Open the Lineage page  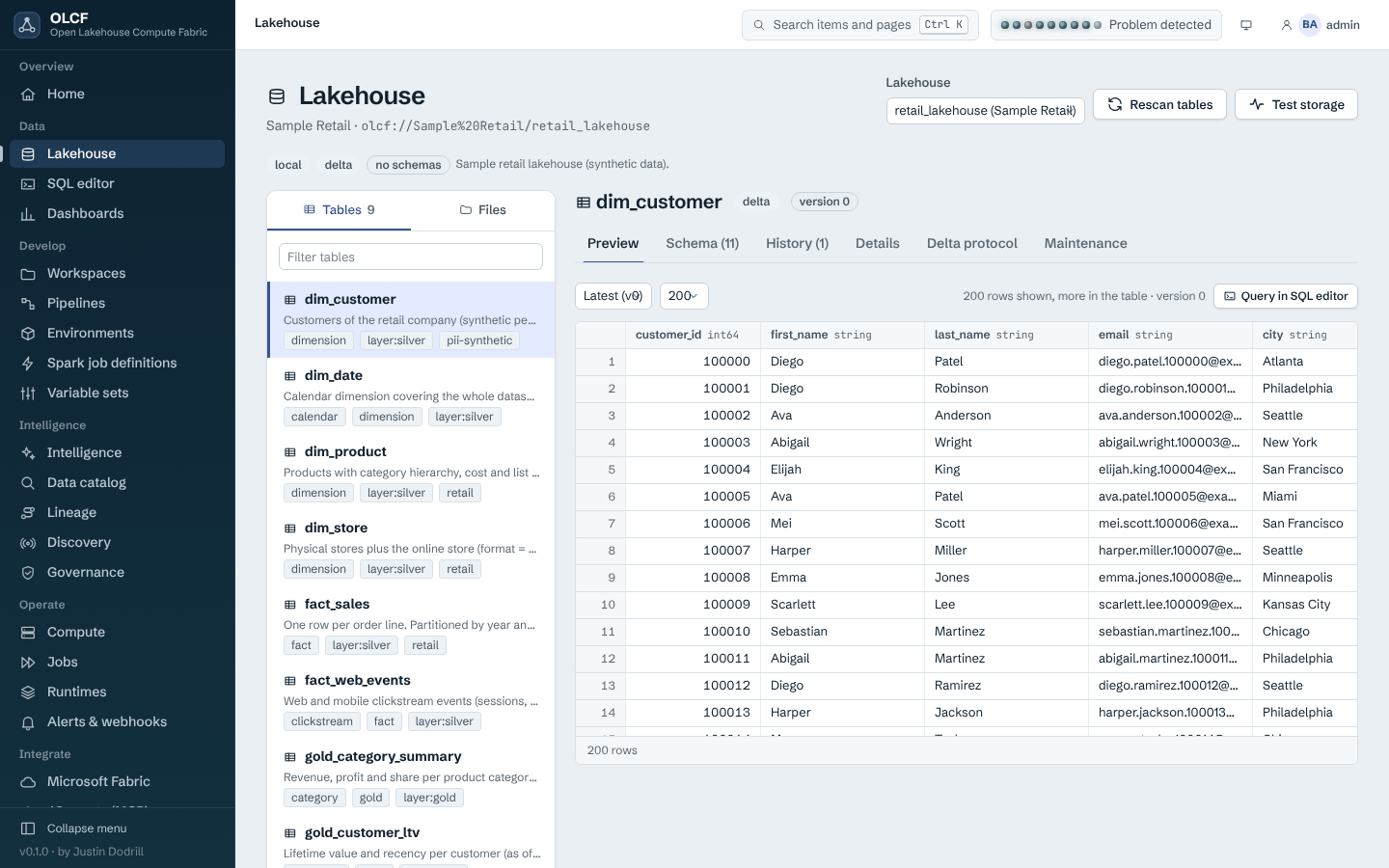pyautogui.click(x=117, y=512)
